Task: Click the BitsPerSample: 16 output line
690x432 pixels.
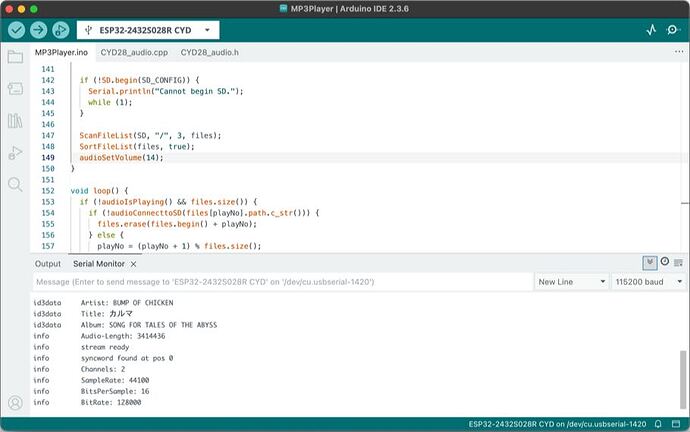Action: pos(115,391)
